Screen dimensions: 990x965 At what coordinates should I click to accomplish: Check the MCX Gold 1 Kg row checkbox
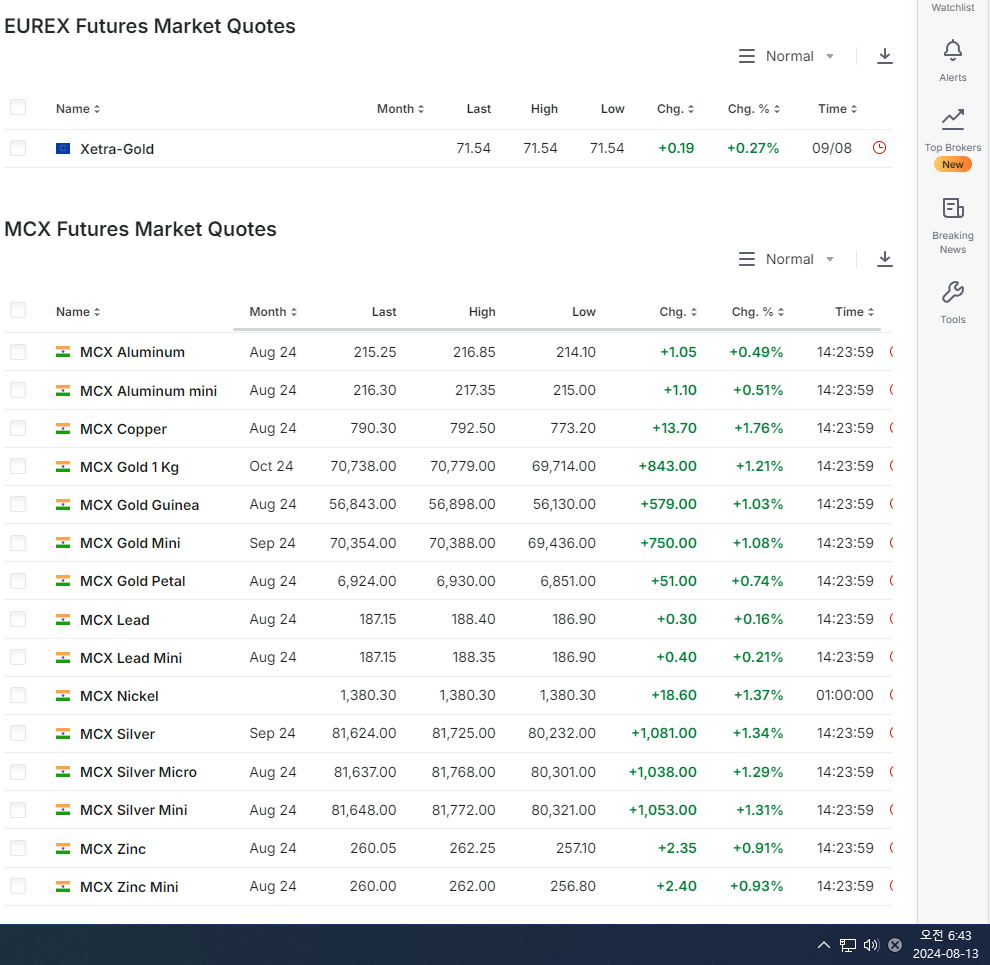[x=18, y=466]
